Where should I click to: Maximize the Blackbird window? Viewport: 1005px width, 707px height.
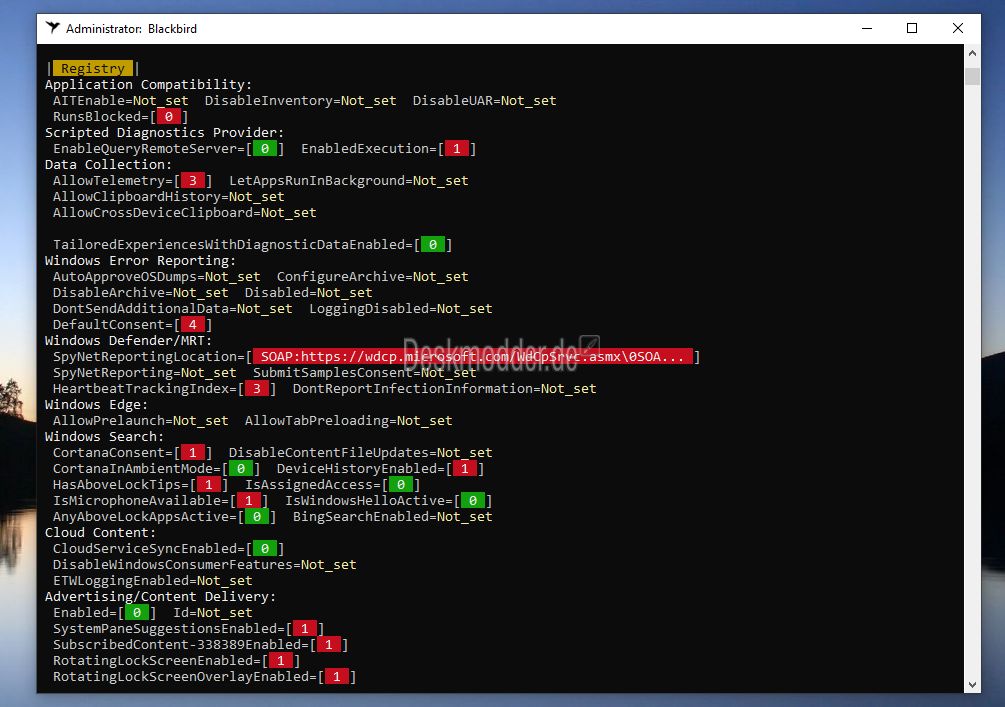tap(912, 28)
